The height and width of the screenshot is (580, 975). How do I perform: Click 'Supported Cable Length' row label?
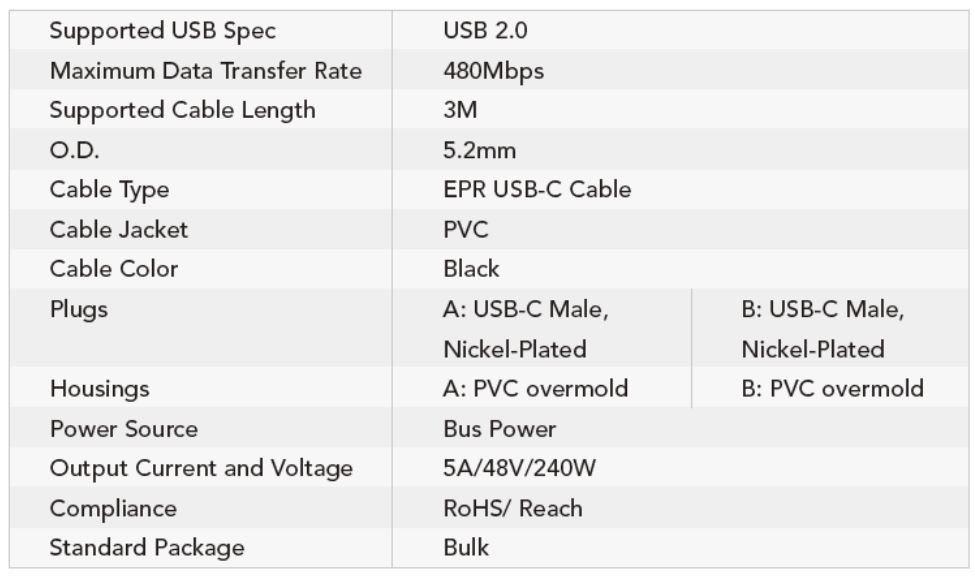click(x=182, y=110)
